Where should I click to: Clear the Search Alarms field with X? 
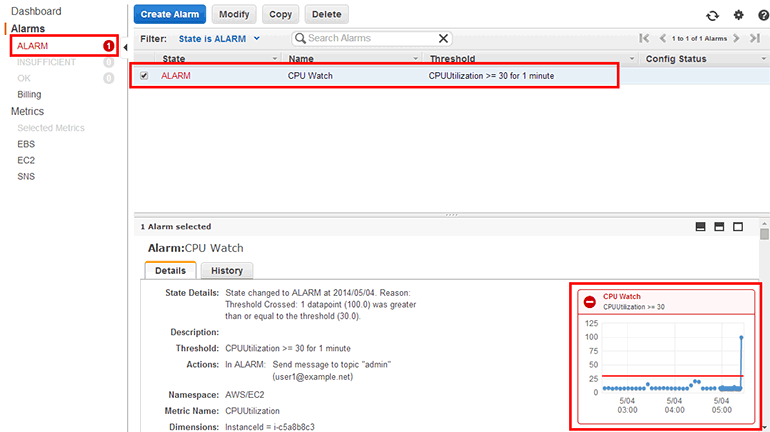click(x=443, y=38)
